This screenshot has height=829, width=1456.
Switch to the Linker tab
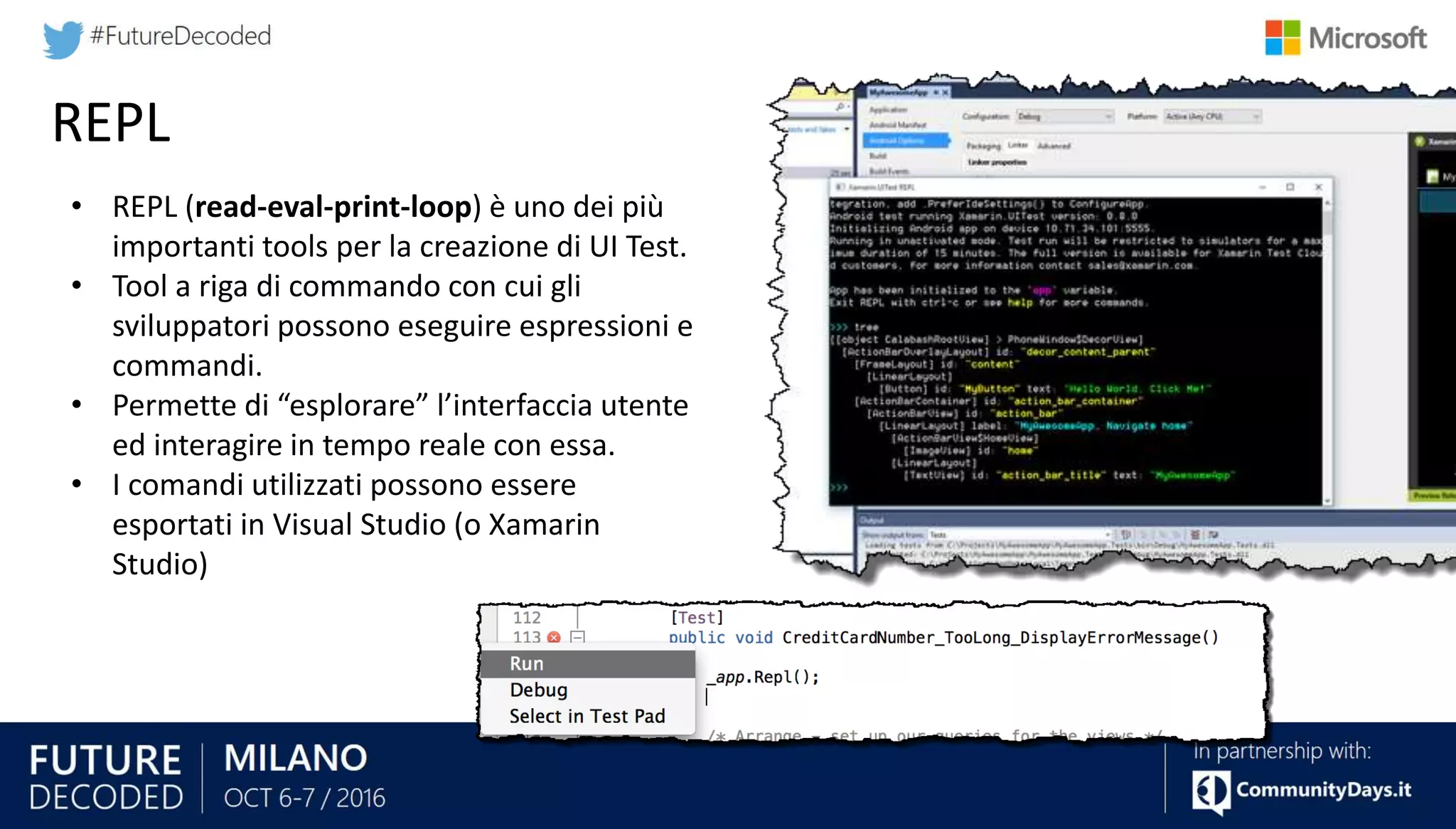click(1018, 145)
